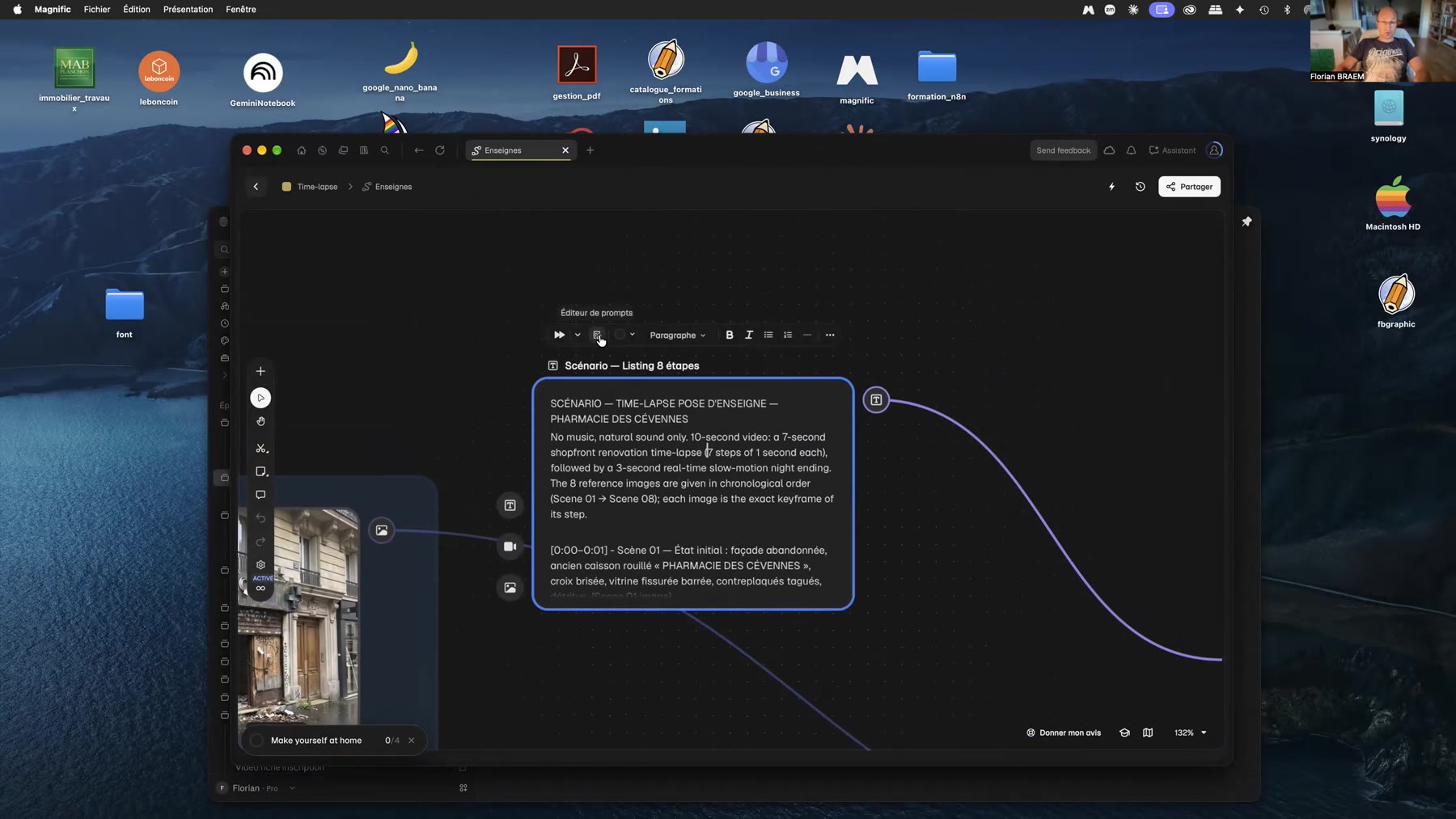
Task: Toggle bulleted list formatting
Action: 768,335
